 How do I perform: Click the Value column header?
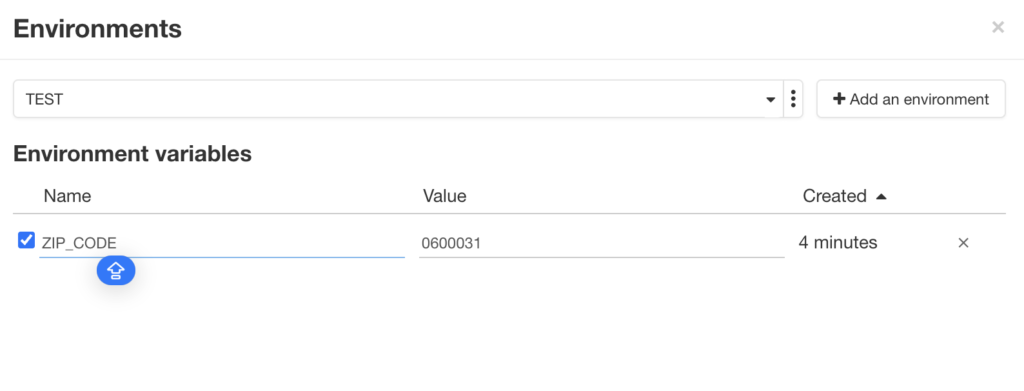[444, 196]
